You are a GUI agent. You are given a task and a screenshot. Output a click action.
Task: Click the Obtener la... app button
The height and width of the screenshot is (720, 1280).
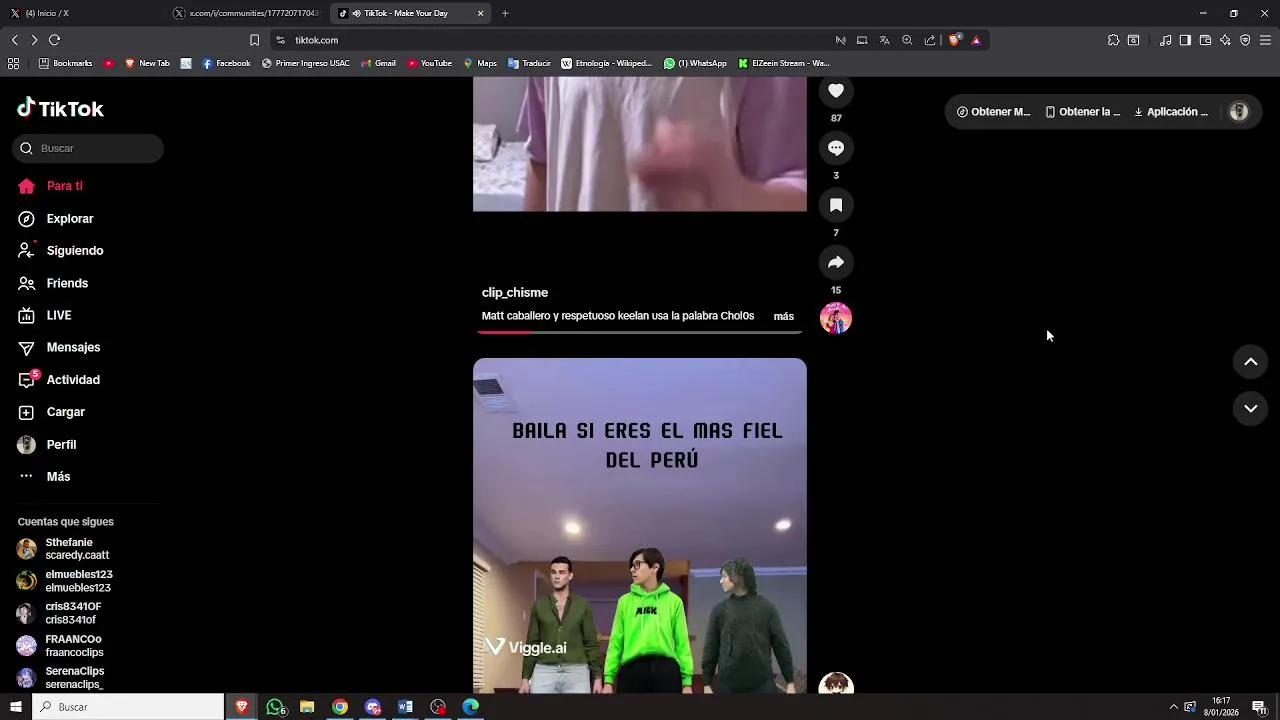[1083, 112]
